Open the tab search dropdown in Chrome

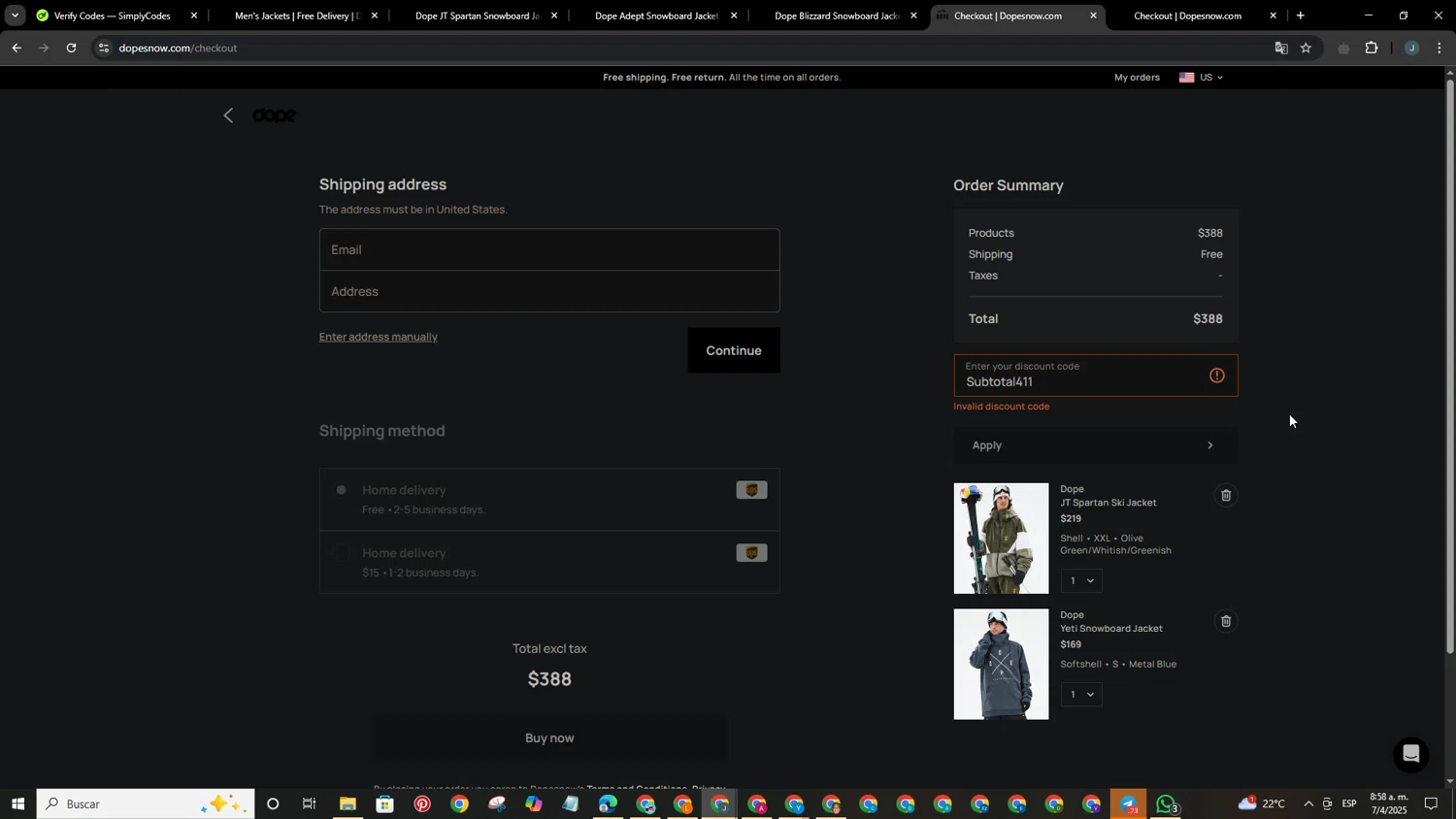pos(15,16)
